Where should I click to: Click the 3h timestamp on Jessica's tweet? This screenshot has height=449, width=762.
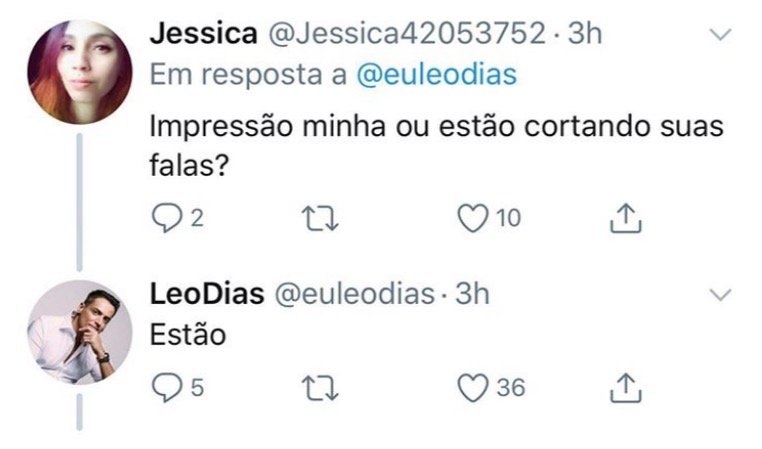(584, 34)
